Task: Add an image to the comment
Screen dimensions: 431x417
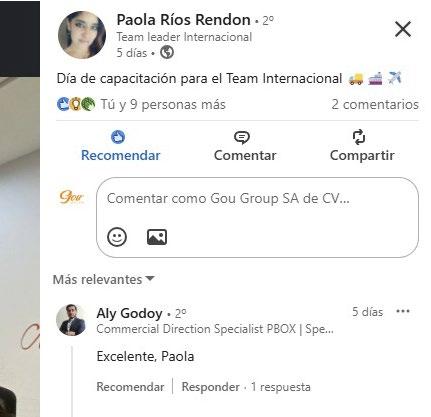Action: coord(157,237)
